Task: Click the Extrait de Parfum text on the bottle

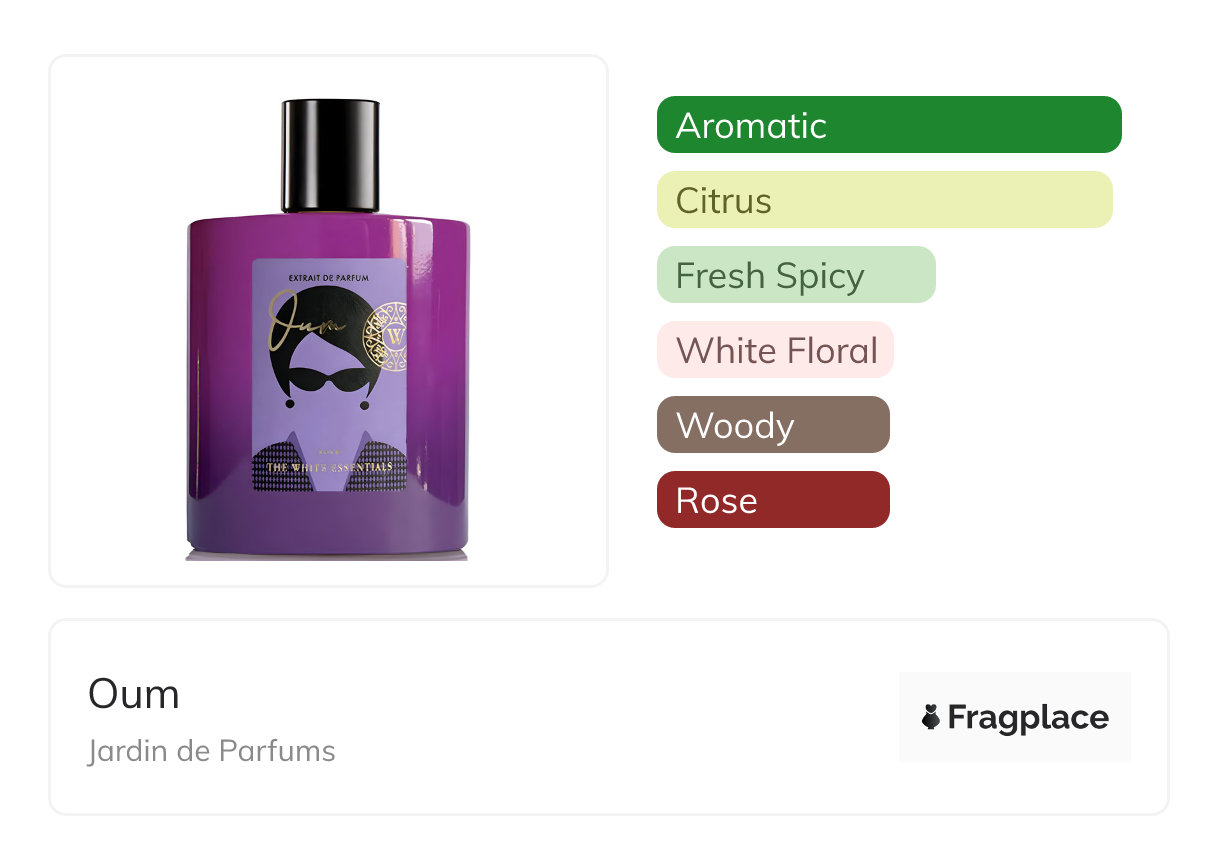Action: 329,276
